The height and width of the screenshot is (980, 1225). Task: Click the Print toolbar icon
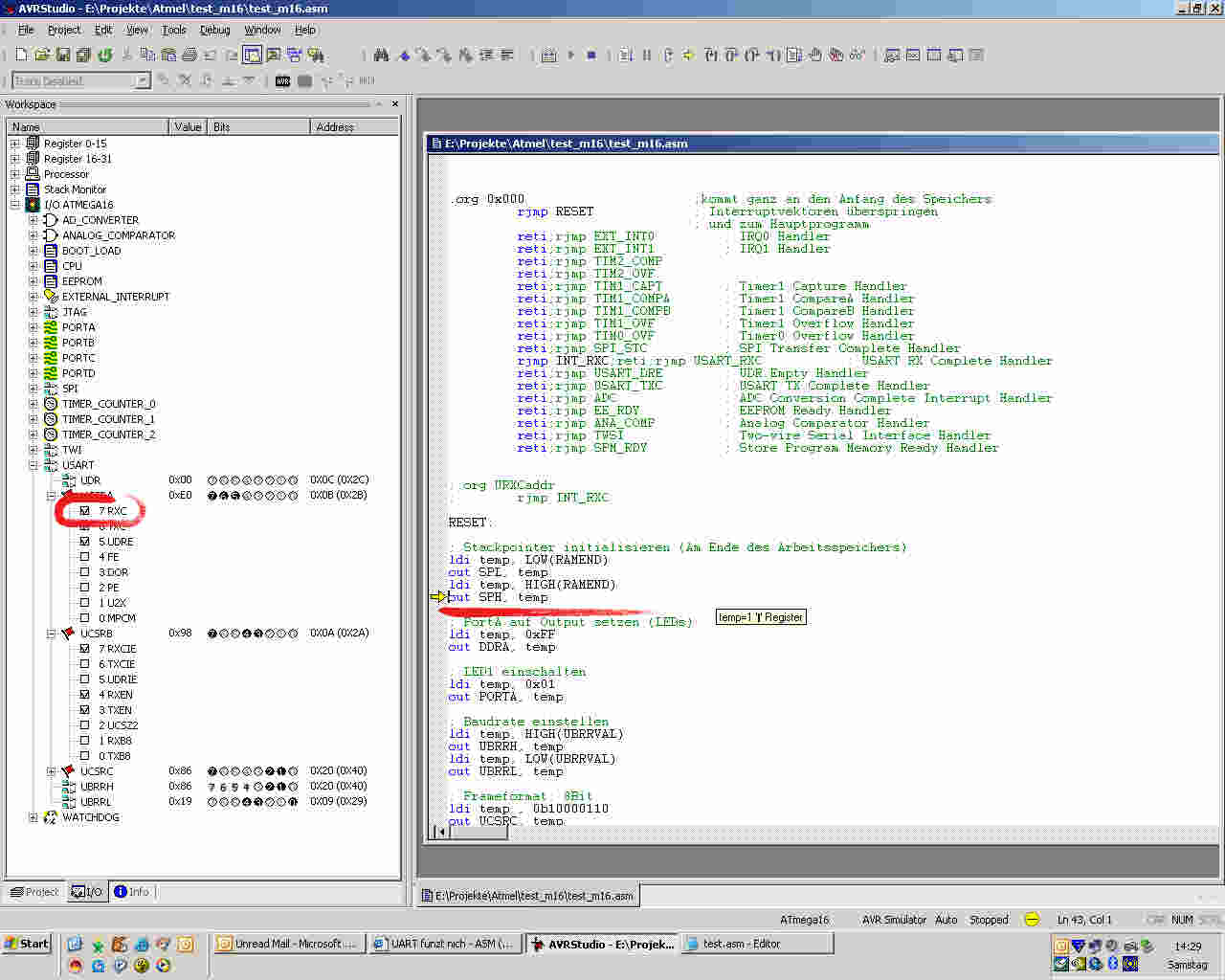(x=189, y=56)
